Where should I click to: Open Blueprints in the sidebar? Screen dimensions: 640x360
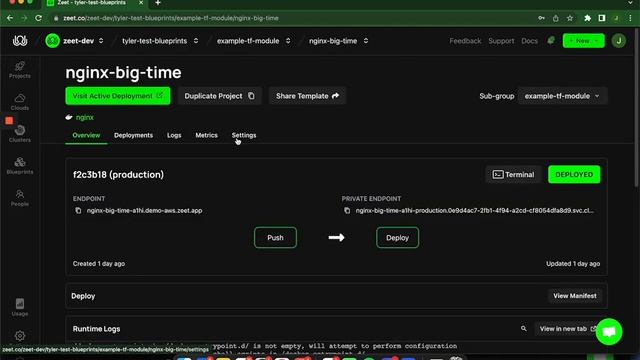20,166
